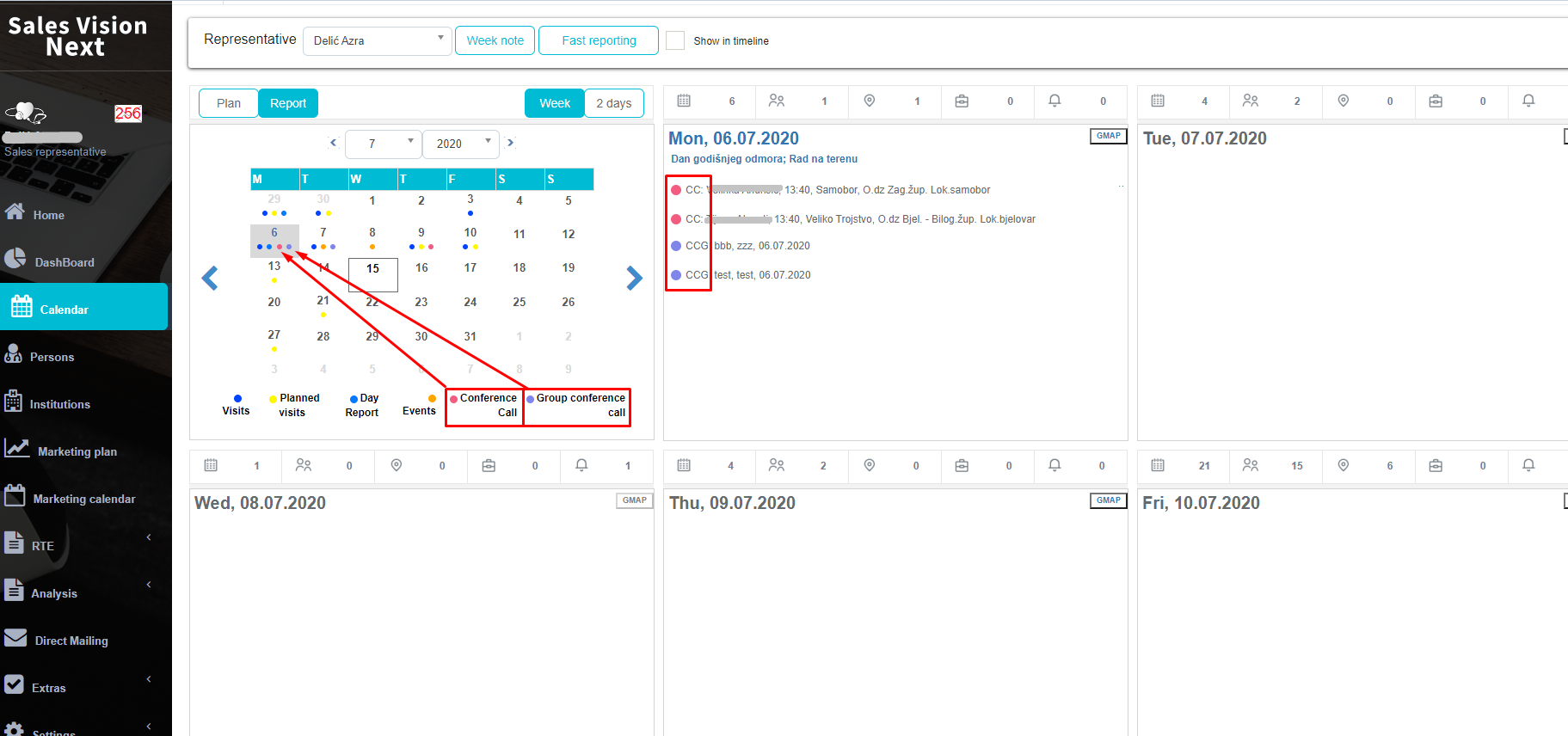Viewport: 1568px width, 736px height.
Task: Select day 15 in the mini calendar
Action: pyautogui.click(x=372, y=269)
